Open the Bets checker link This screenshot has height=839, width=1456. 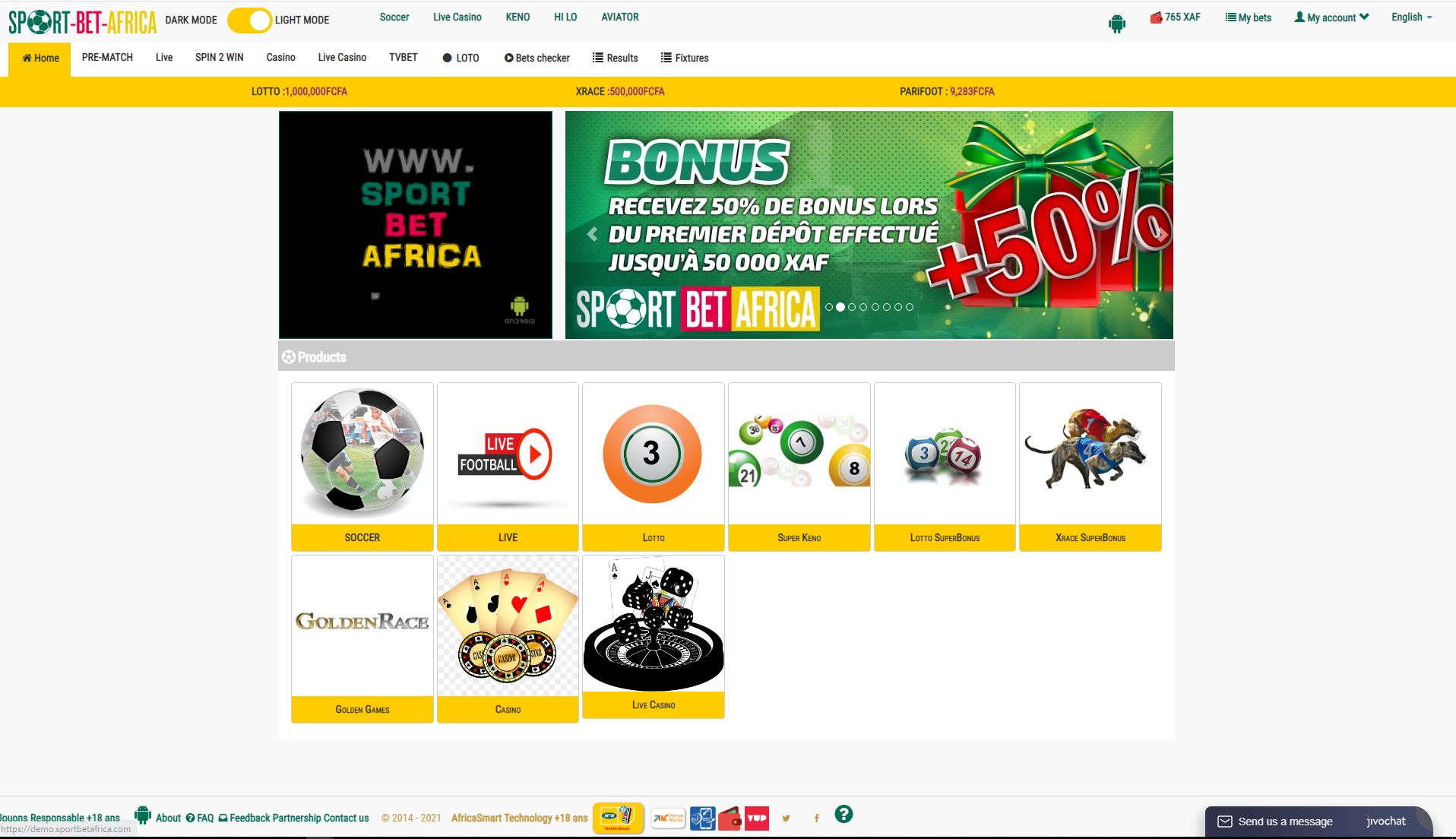point(537,58)
